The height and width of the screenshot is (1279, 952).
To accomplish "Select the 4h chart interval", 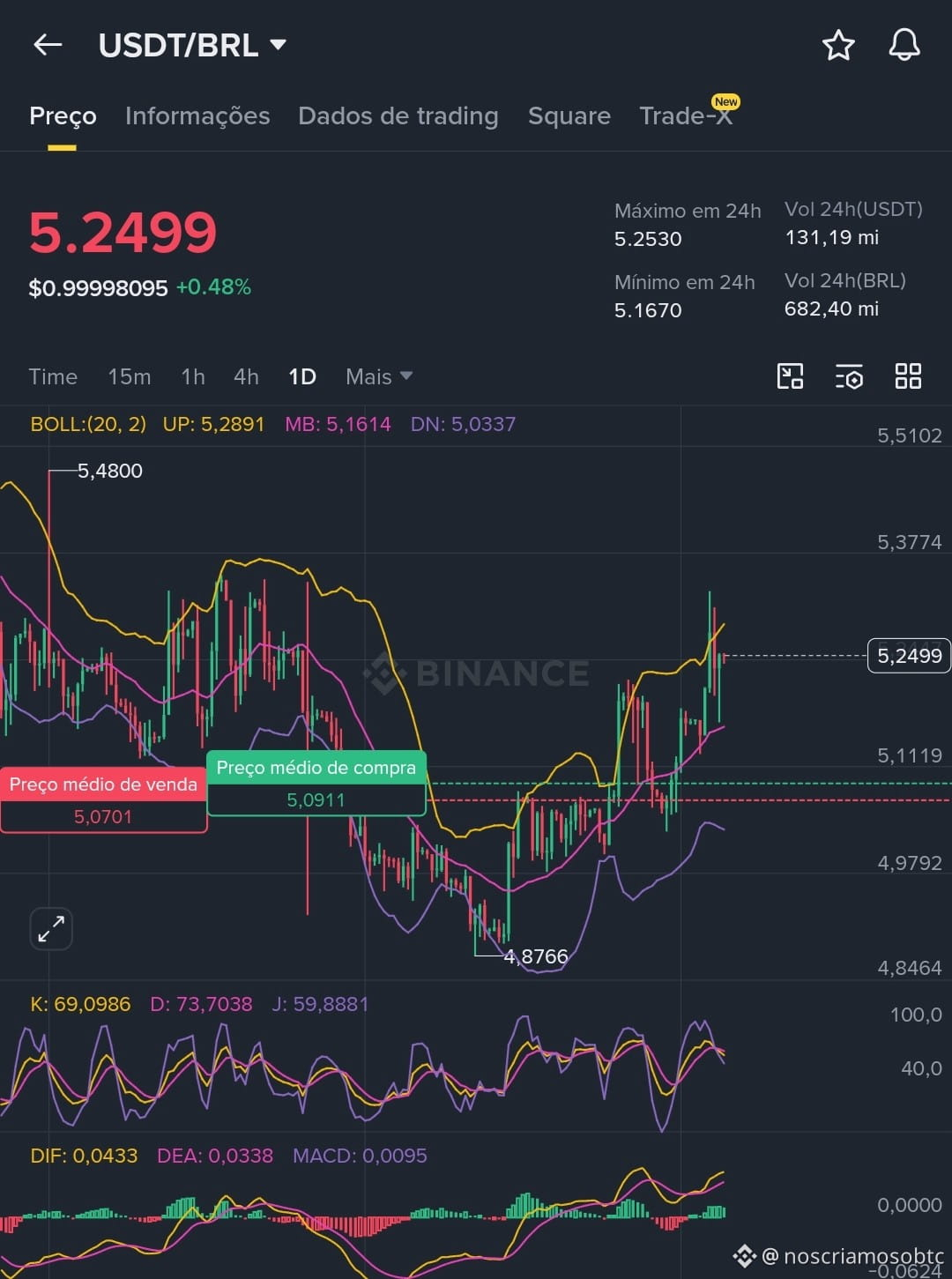I will click(246, 376).
